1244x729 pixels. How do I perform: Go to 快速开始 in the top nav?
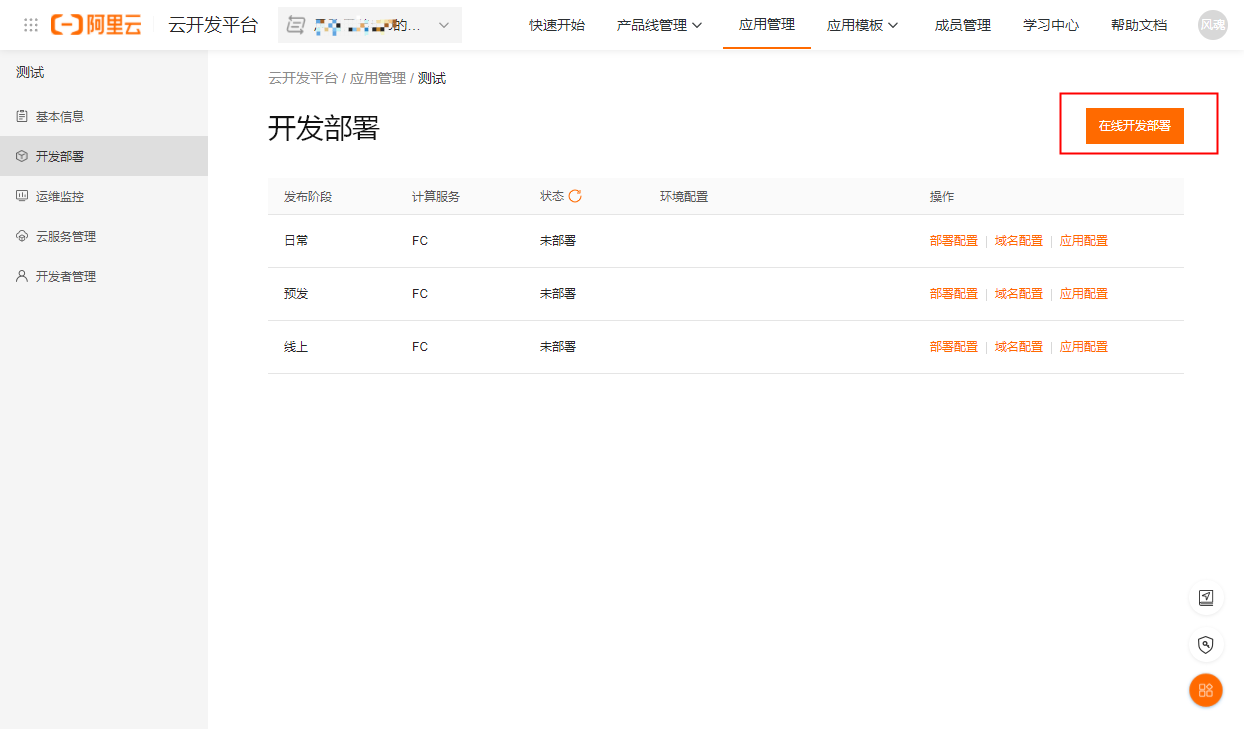point(557,25)
